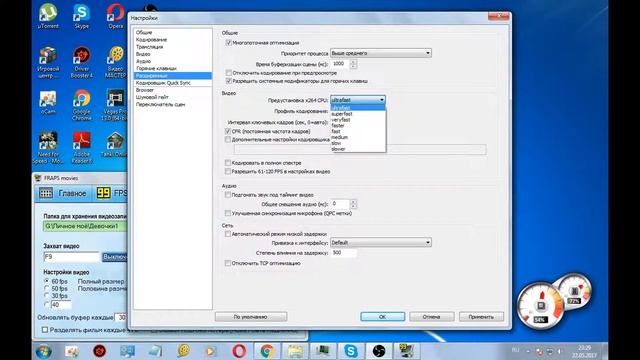Click the По умолчанию button
The image size is (640, 360).
pos(251,317)
